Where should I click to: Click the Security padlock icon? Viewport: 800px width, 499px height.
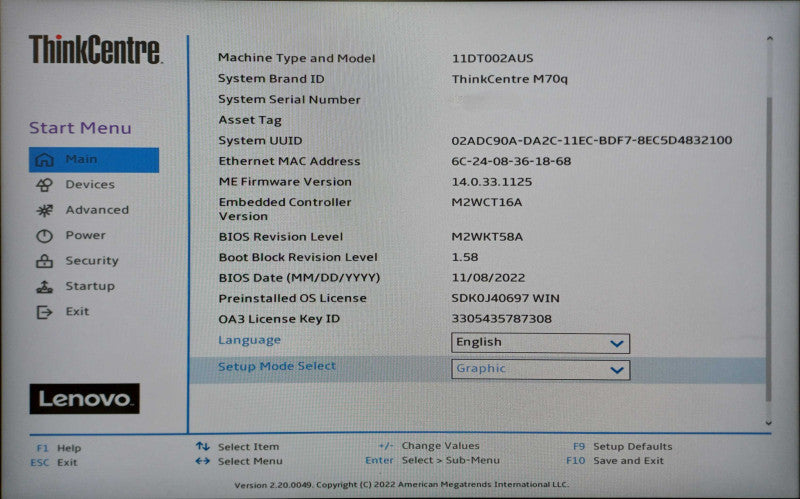coord(44,261)
